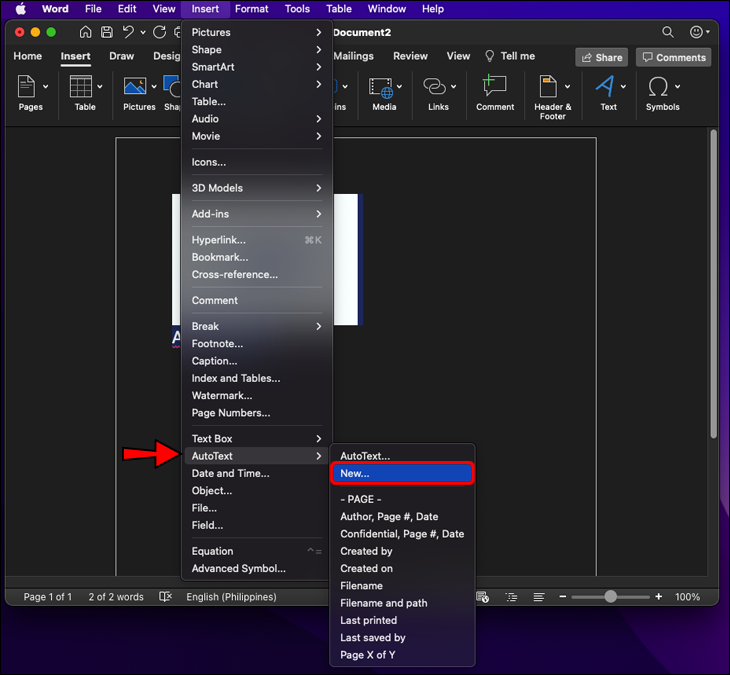This screenshot has width=730, height=675.
Task: Click the Tell me lightbulb icon
Action: click(x=489, y=56)
